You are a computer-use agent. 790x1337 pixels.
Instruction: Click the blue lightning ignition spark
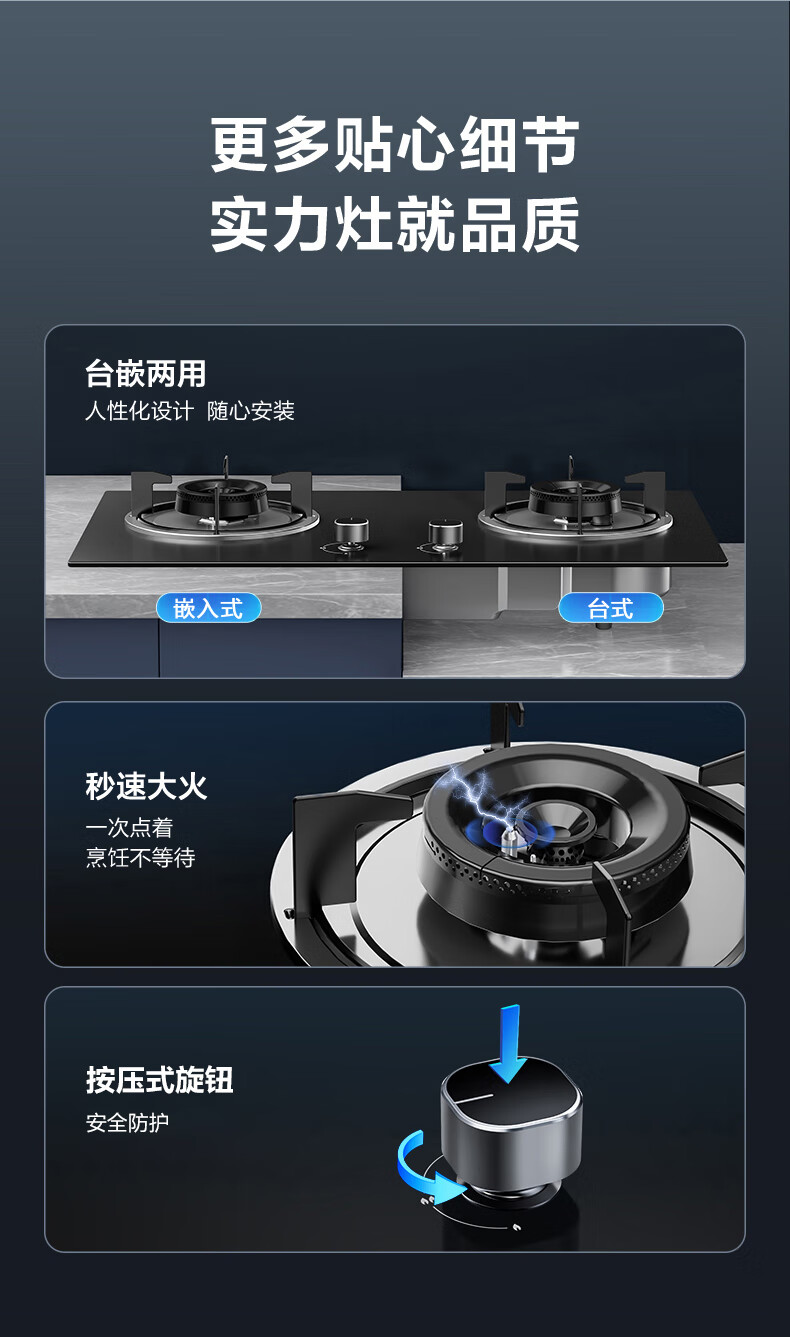[490, 800]
